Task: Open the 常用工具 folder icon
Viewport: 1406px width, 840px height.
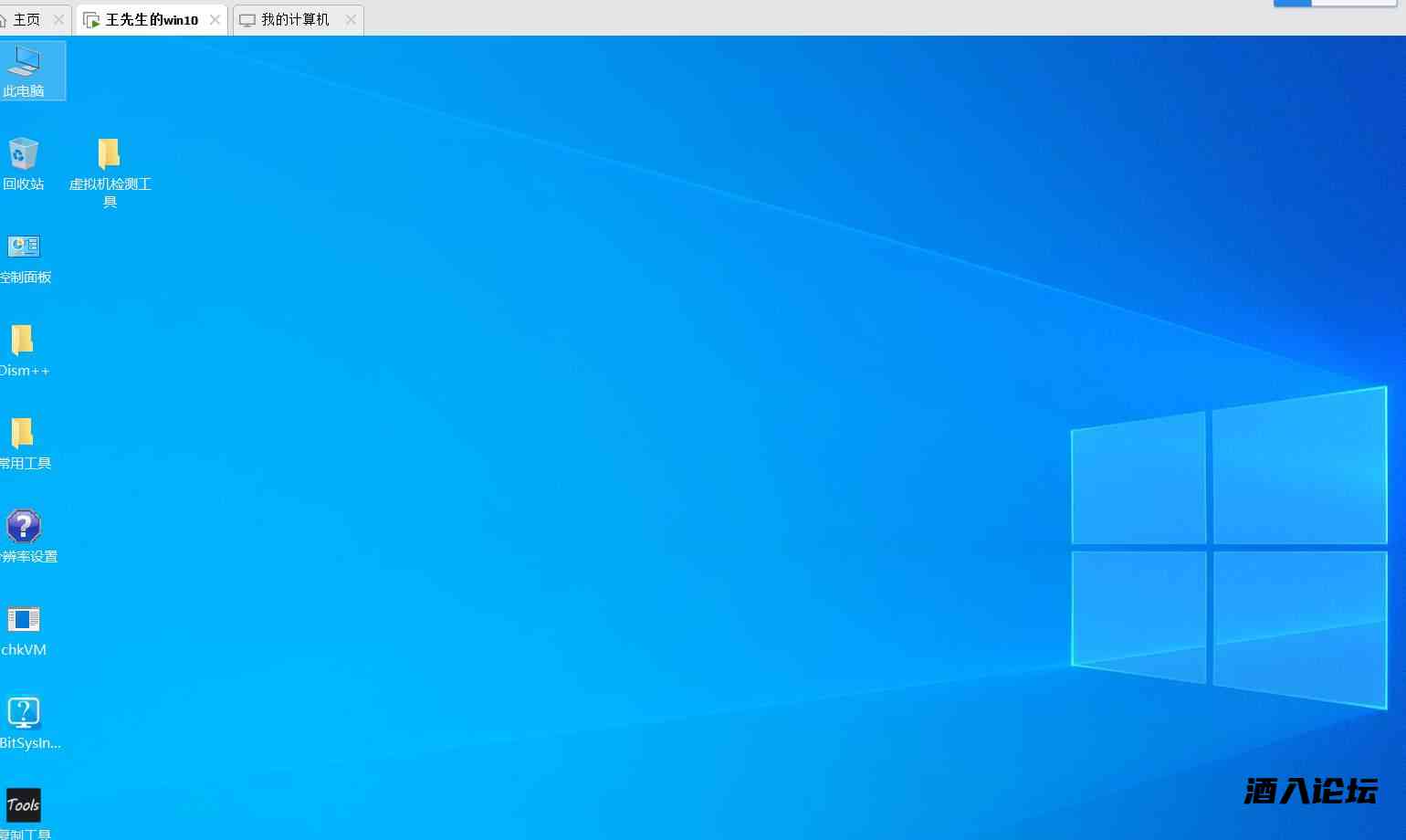Action: point(23,433)
